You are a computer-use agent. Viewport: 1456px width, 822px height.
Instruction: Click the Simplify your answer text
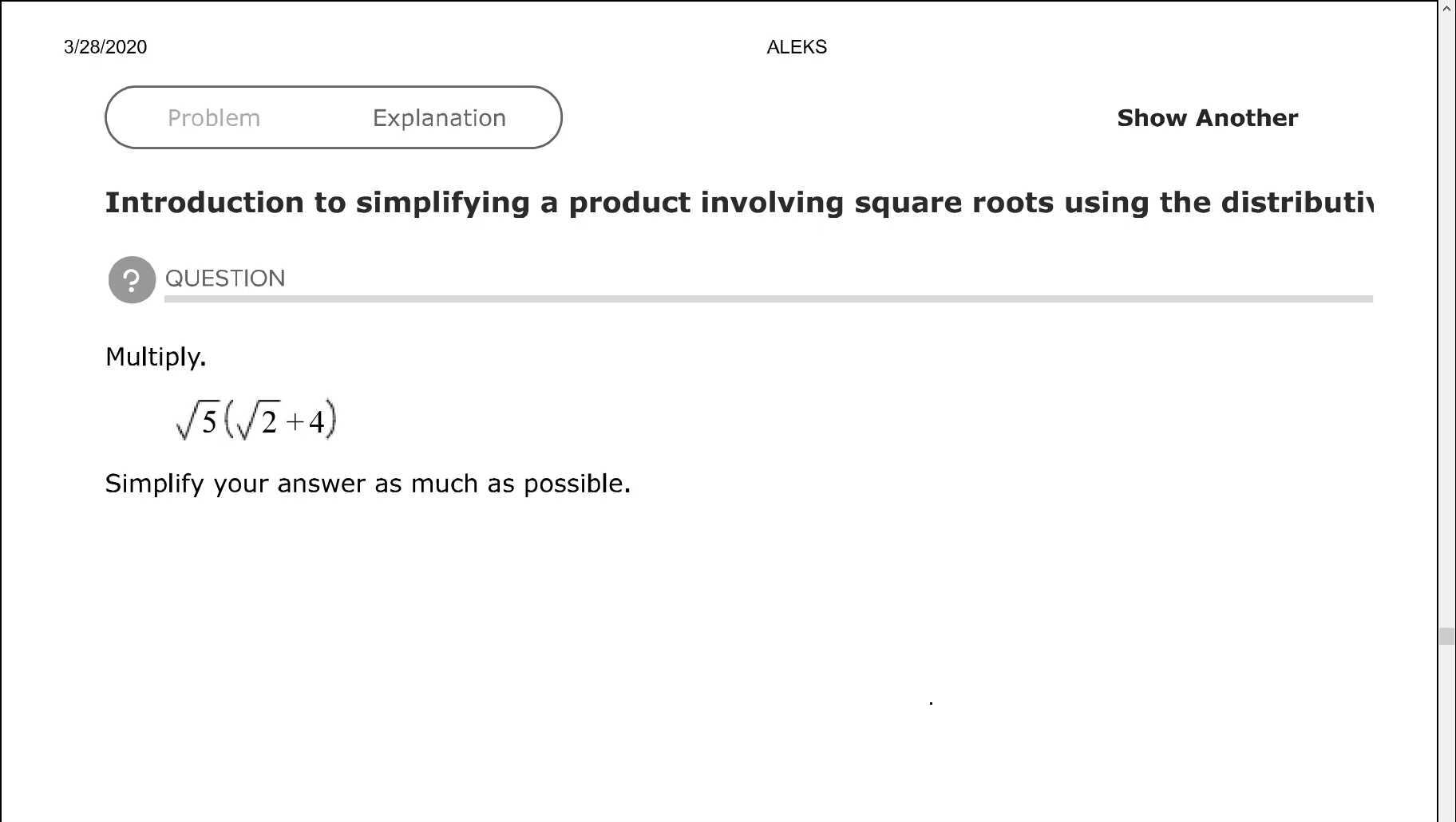[367, 483]
